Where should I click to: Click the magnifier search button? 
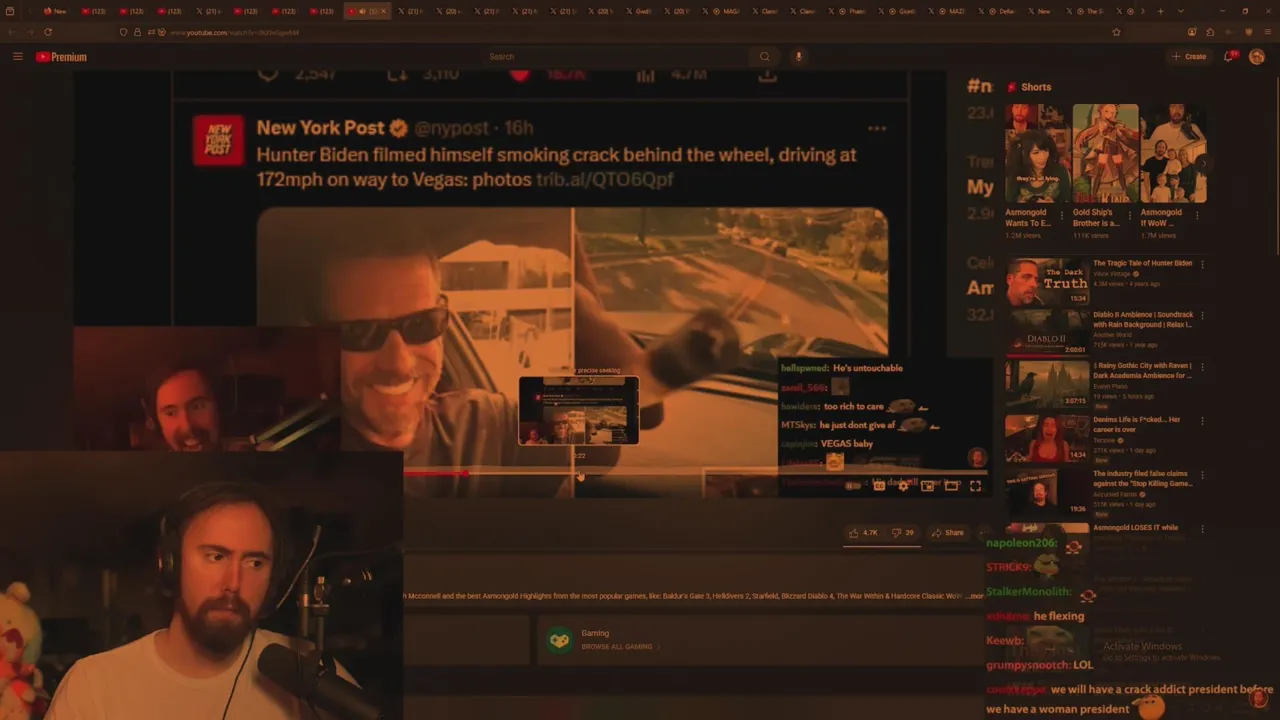[x=765, y=57]
